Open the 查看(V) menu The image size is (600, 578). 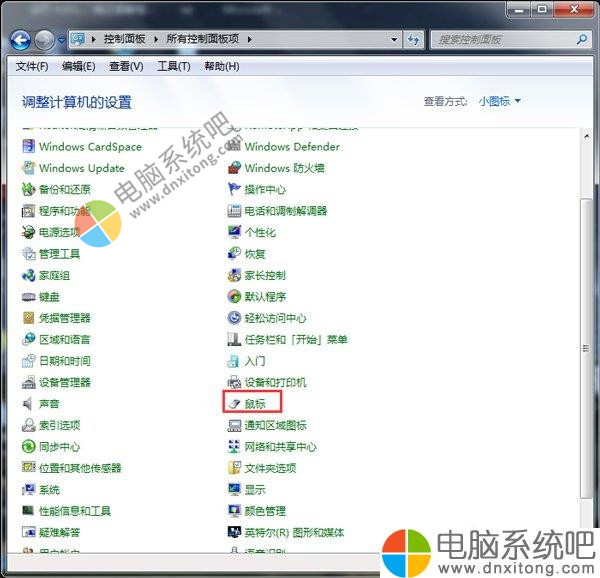click(x=126, y=67)
